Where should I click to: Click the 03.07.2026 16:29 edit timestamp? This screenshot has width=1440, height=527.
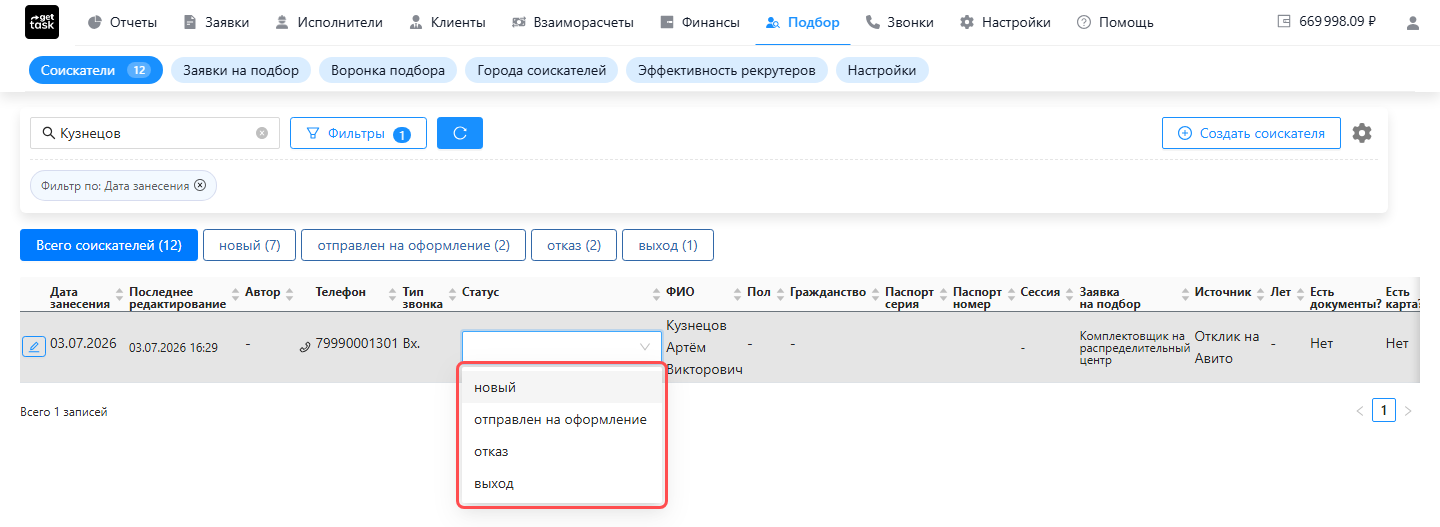[x=174, y=347]
